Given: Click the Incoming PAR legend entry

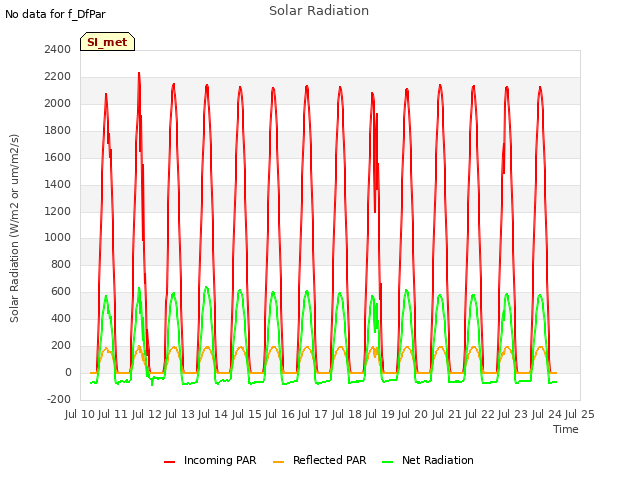Looking at the screenshot, I should click(210, 460).
